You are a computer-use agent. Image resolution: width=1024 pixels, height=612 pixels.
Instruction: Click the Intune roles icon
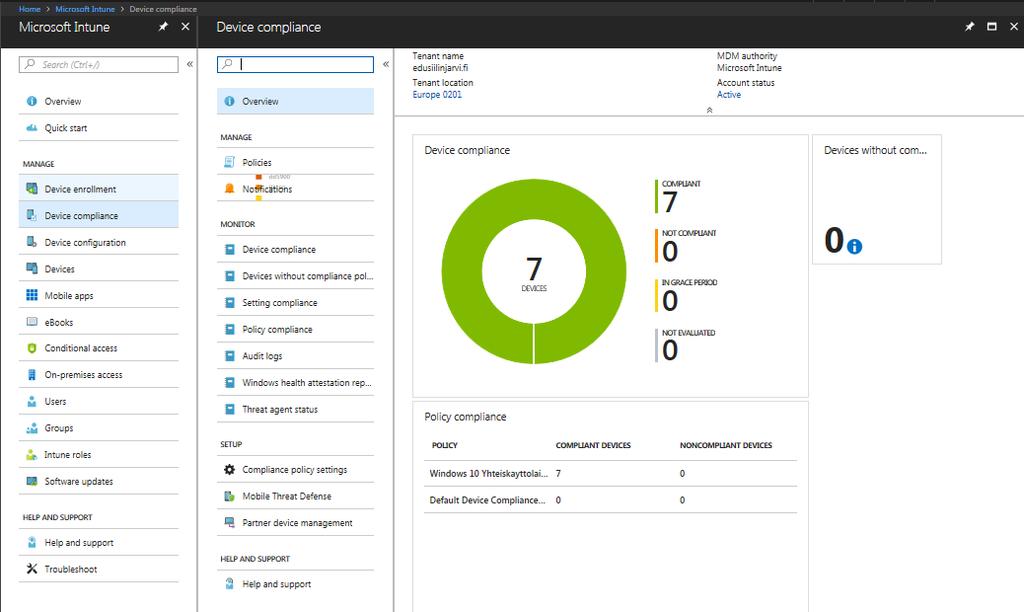[31, 455]
